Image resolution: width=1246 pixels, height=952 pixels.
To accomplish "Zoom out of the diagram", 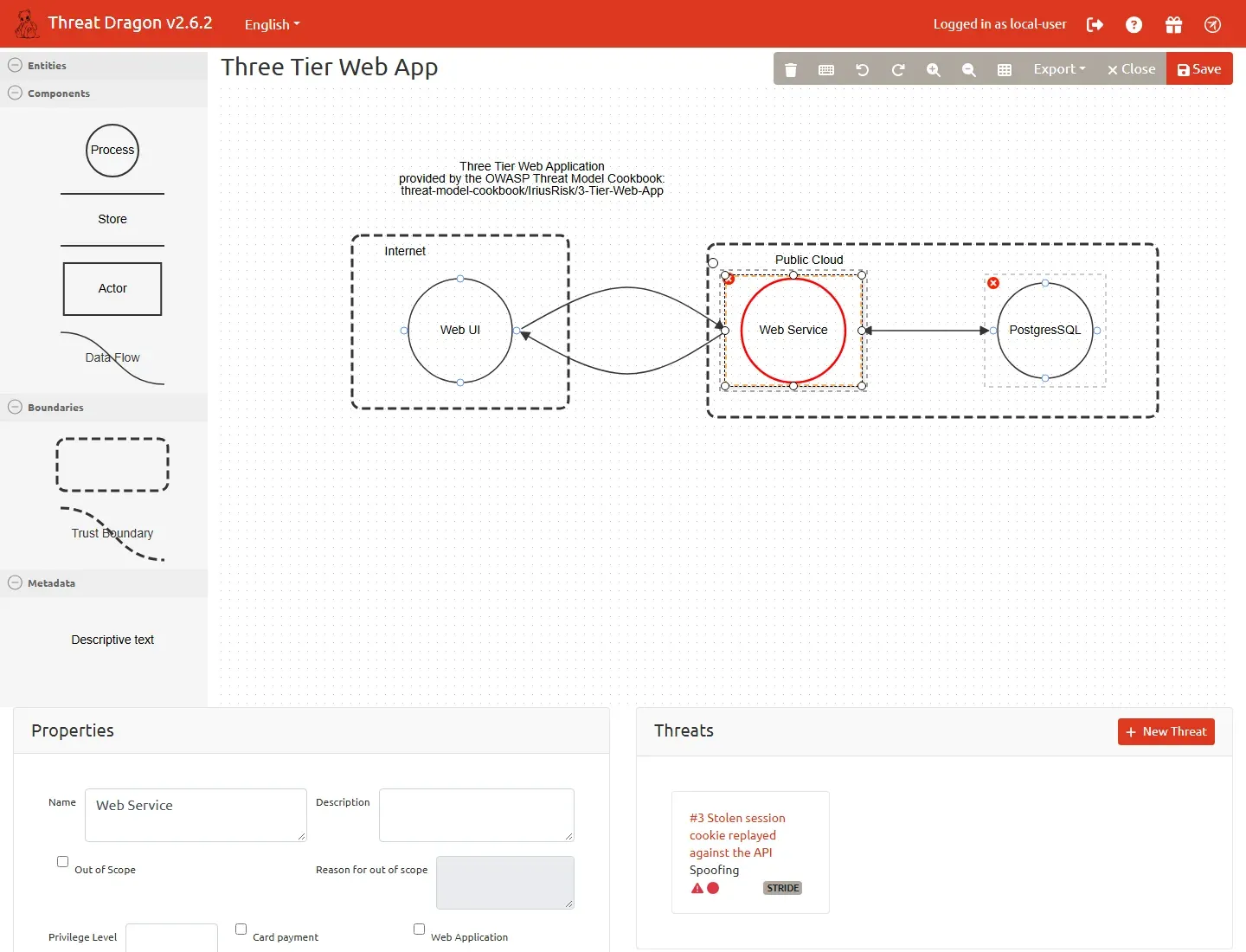I will (x=969, y=69).
